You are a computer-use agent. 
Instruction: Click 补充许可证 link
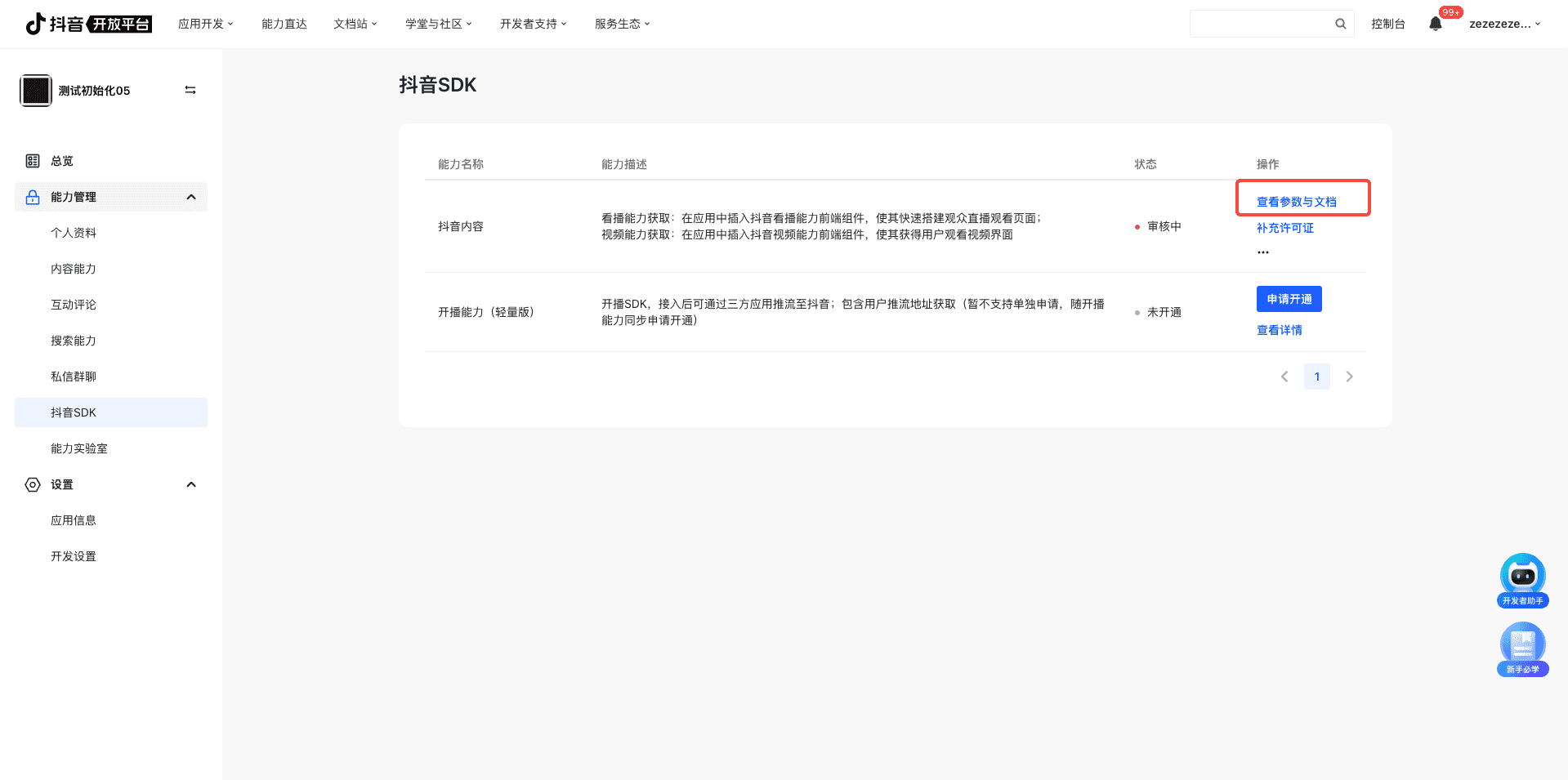(1285, 228)
